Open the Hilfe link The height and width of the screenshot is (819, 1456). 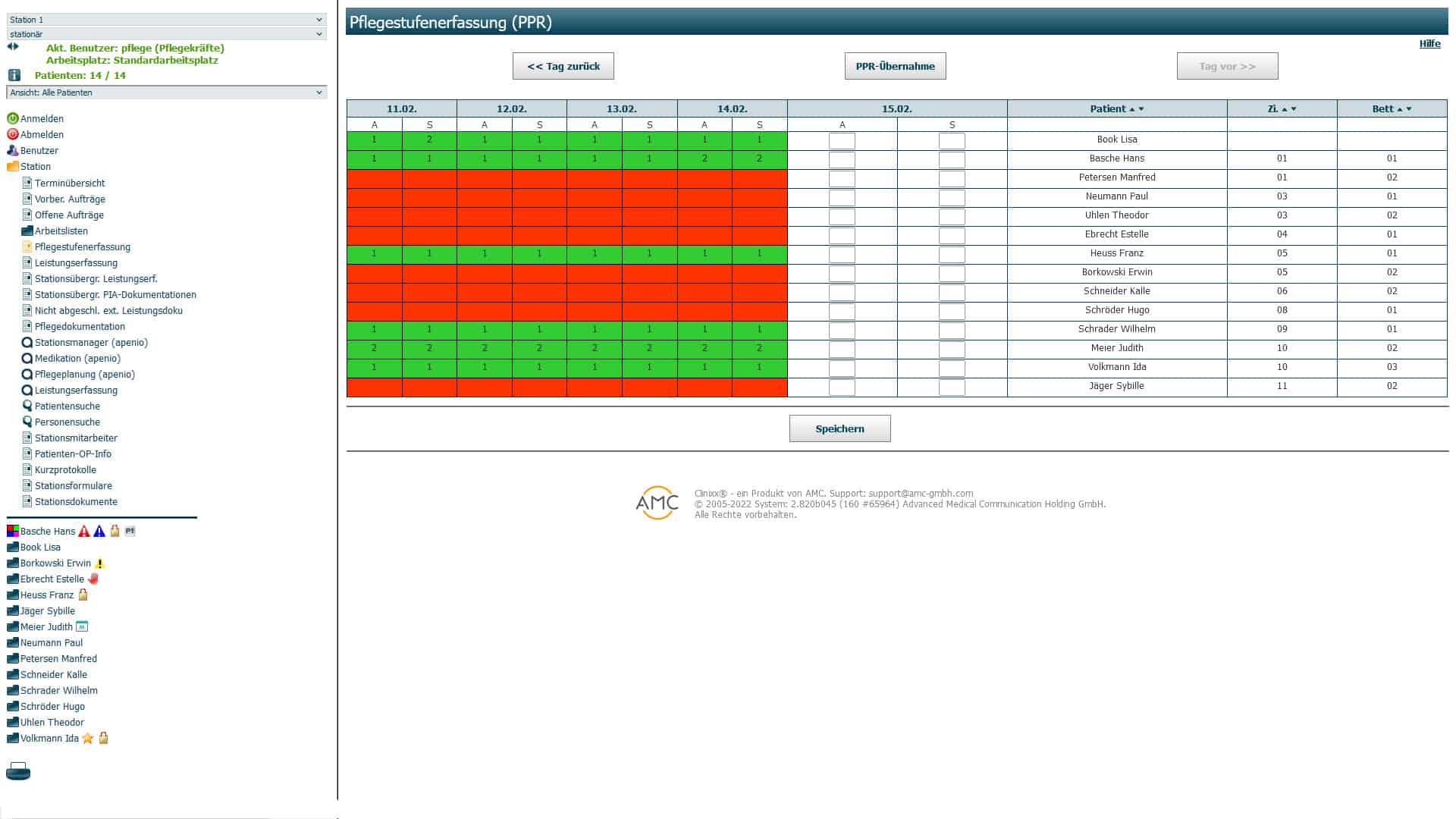(1429, 44)
